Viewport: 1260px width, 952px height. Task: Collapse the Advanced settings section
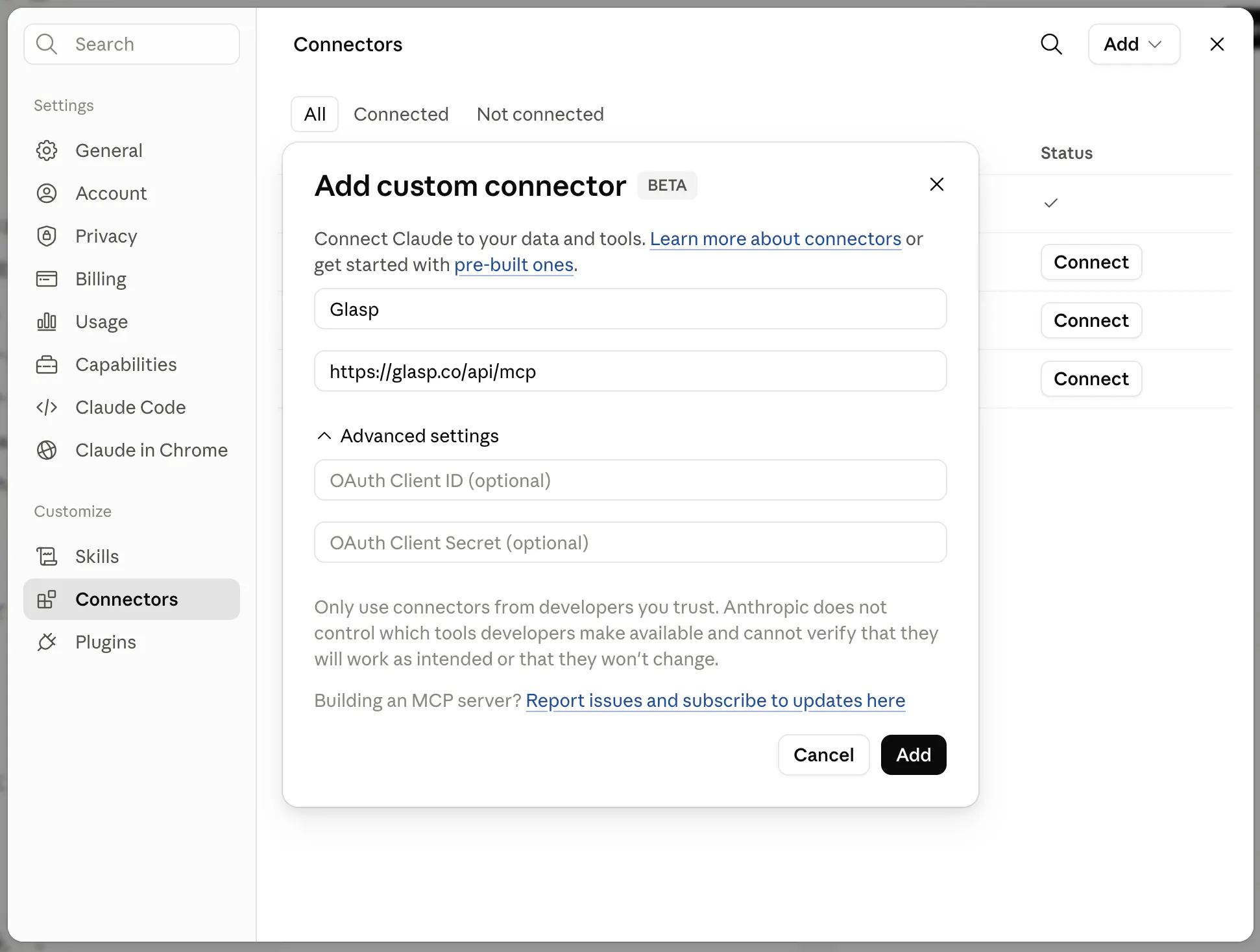tap(407, 436)
